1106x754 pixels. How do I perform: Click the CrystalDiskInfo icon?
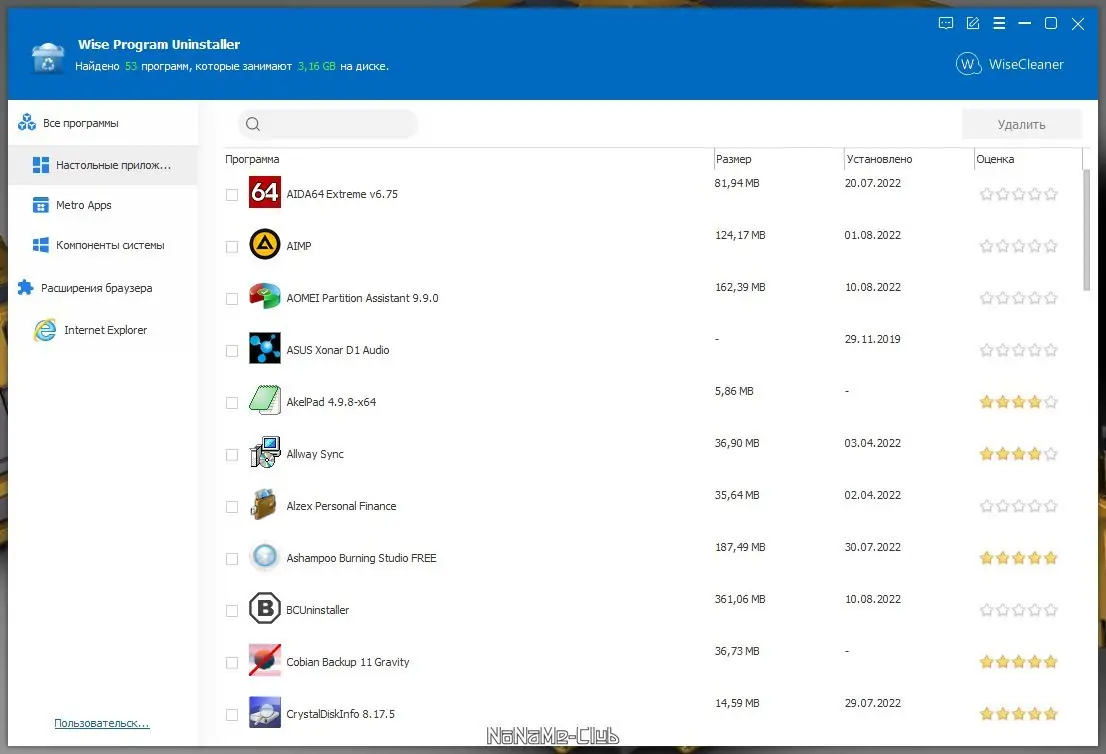pos(265,712)
